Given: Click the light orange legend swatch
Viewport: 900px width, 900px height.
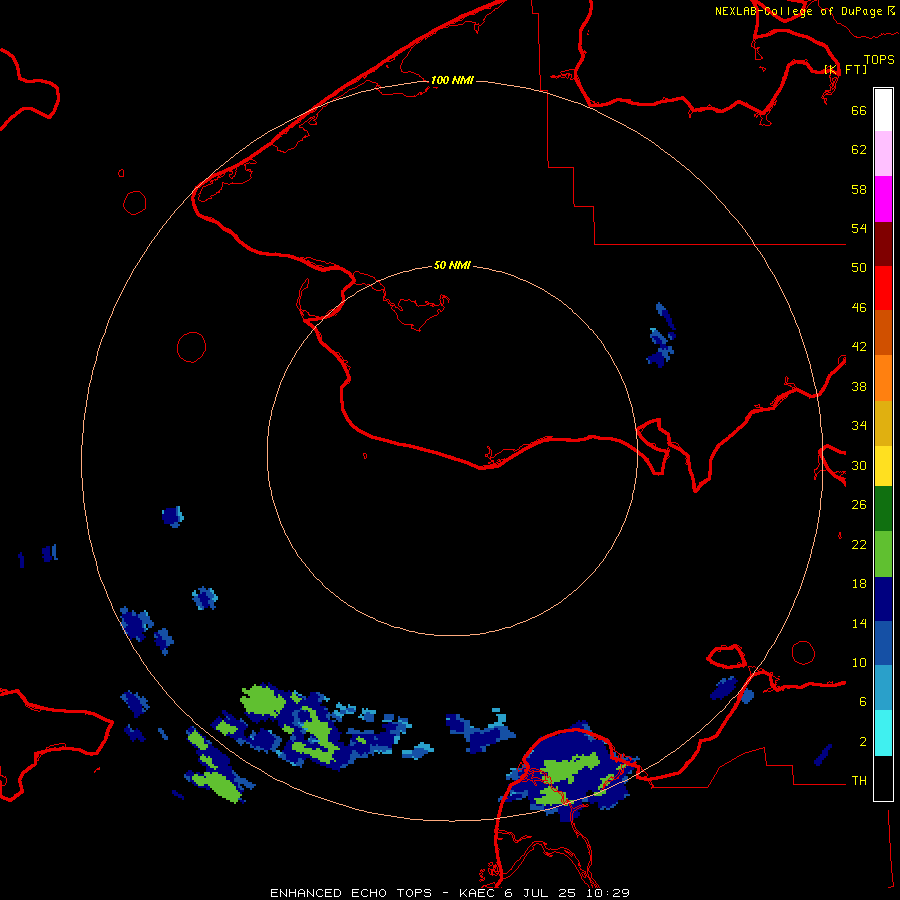Looking at the screenshot, I should click(x=883, y=378).
